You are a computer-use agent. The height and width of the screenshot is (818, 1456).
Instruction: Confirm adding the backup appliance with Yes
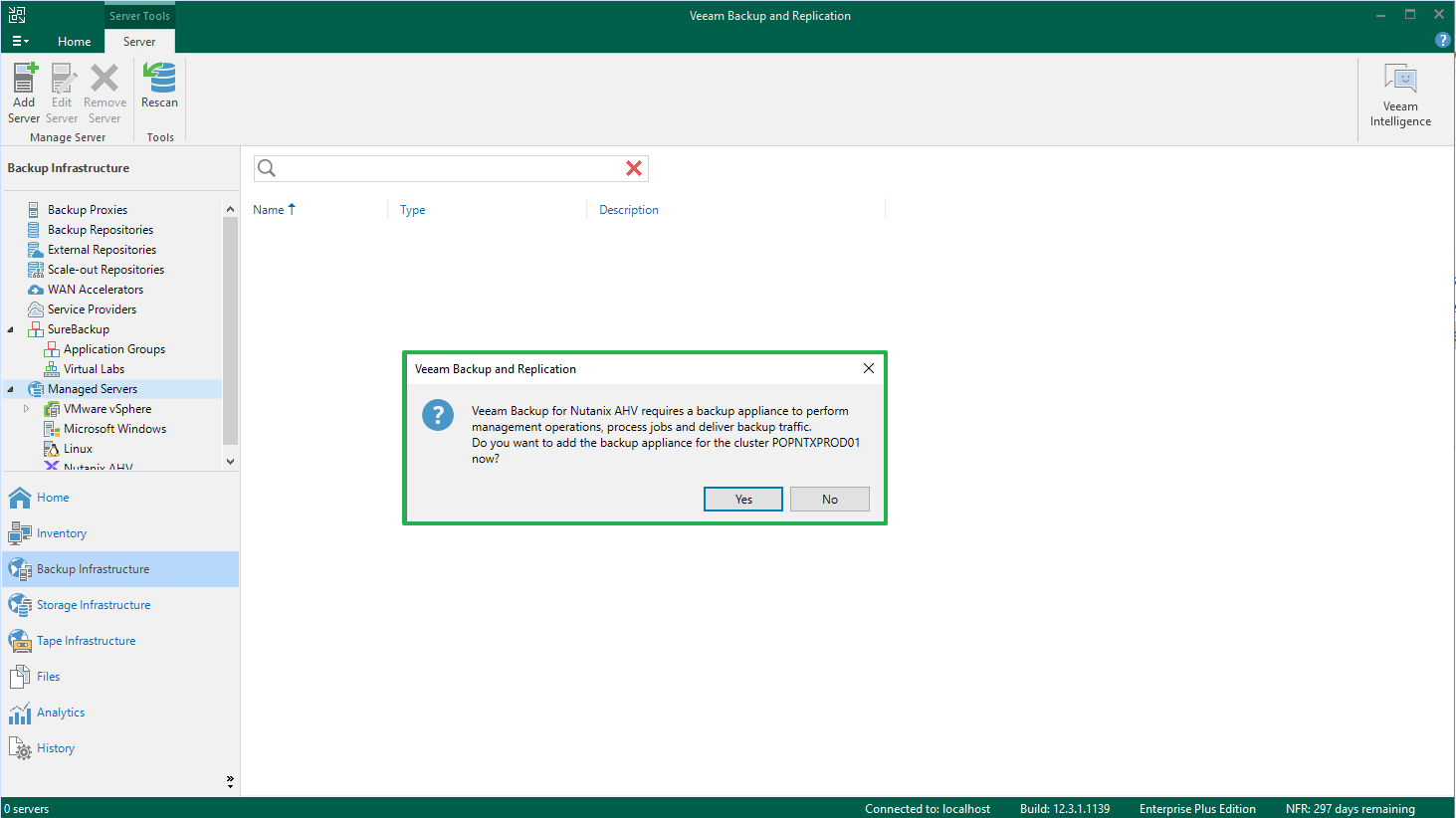(x=743, y=499)
